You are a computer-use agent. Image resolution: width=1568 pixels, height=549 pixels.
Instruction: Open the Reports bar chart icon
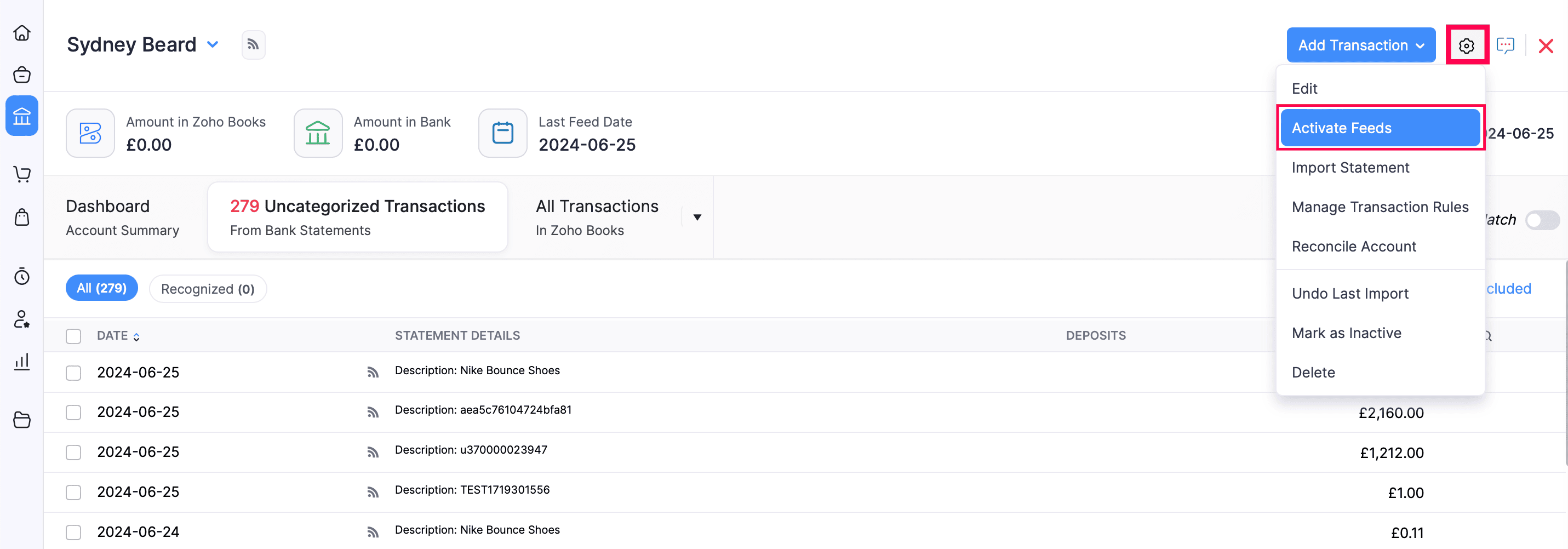tap(22, 362)
